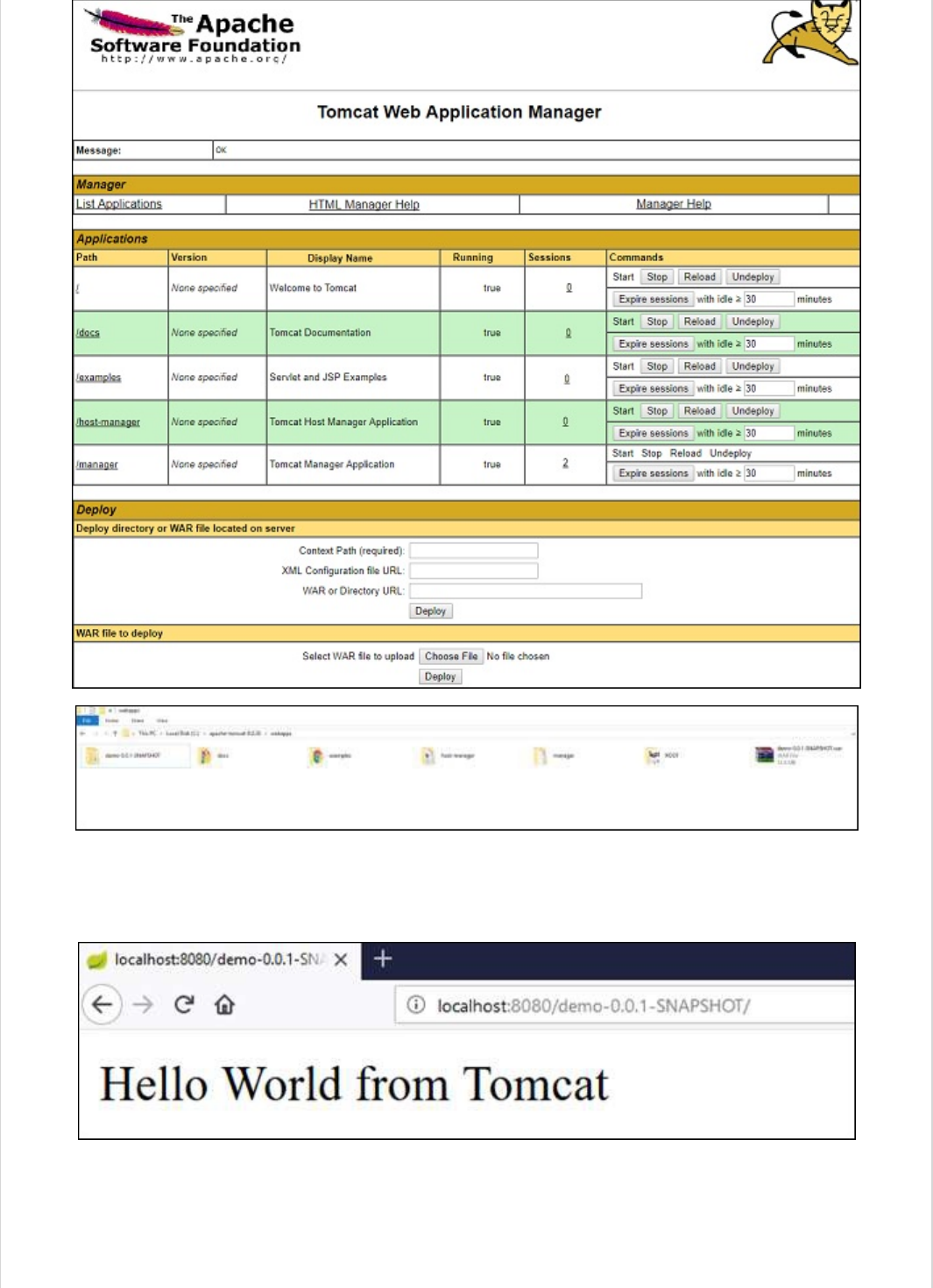Expire sessions for root '/' app
The width and height of the screenshot is (933, 1288).
pos(654,300)
